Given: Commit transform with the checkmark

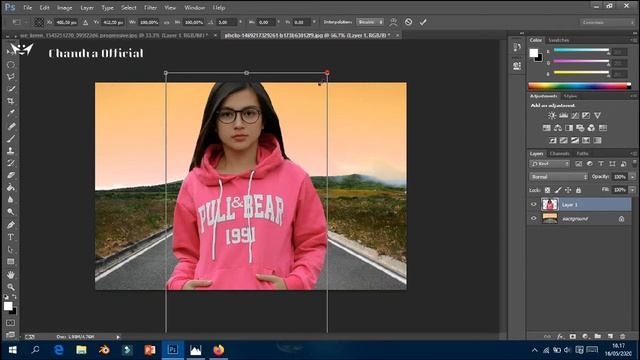Looking at the screenshot, I should tap(423, 22).
